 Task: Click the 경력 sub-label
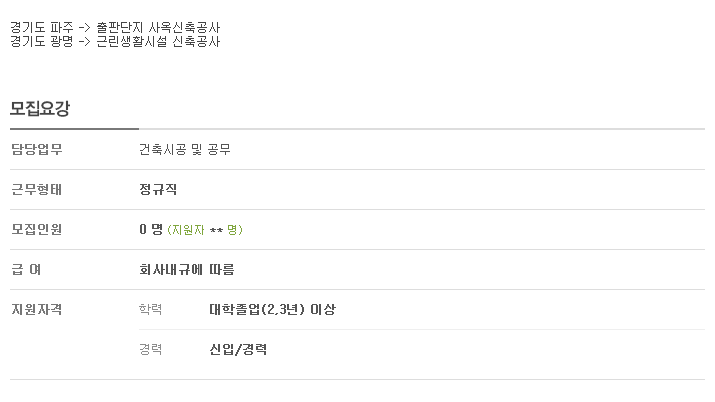pyautogui.click(x=150, y=350)
